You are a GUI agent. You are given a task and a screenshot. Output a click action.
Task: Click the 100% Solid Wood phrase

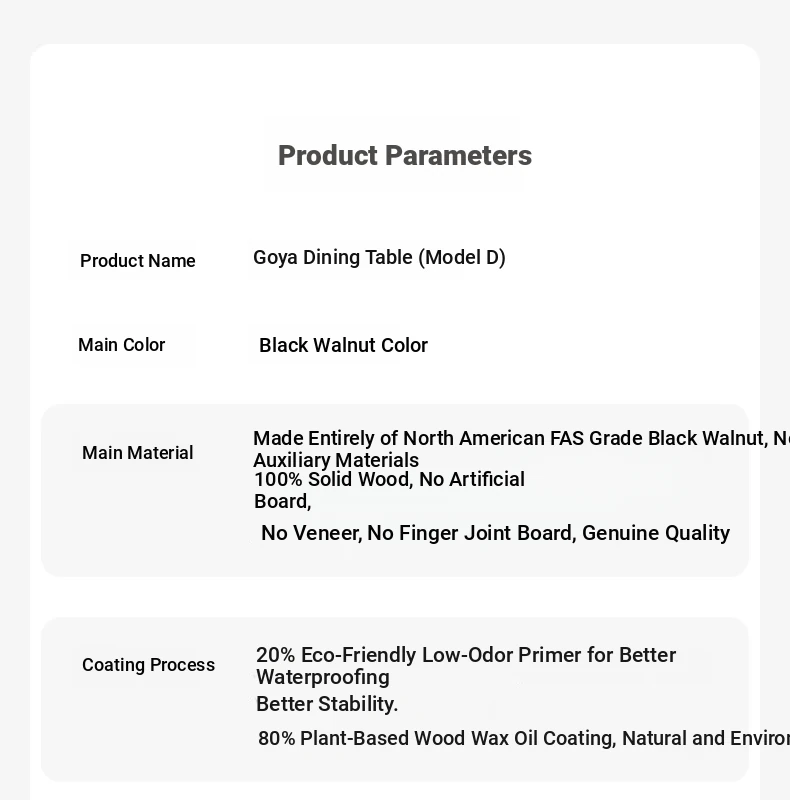pos(333,480)
